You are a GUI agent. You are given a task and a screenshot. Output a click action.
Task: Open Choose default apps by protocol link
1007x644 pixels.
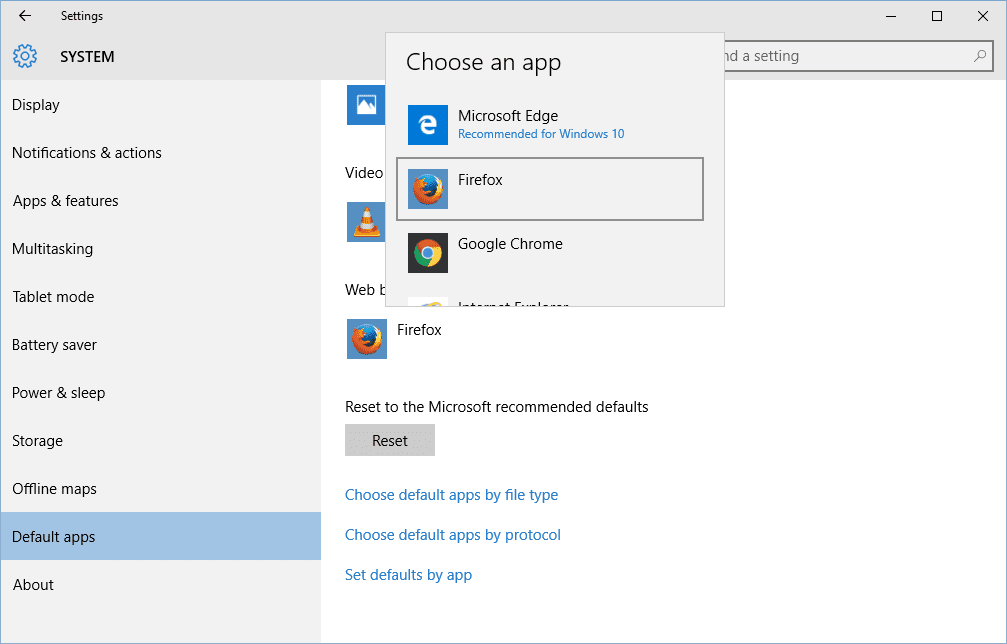[452, 535]
